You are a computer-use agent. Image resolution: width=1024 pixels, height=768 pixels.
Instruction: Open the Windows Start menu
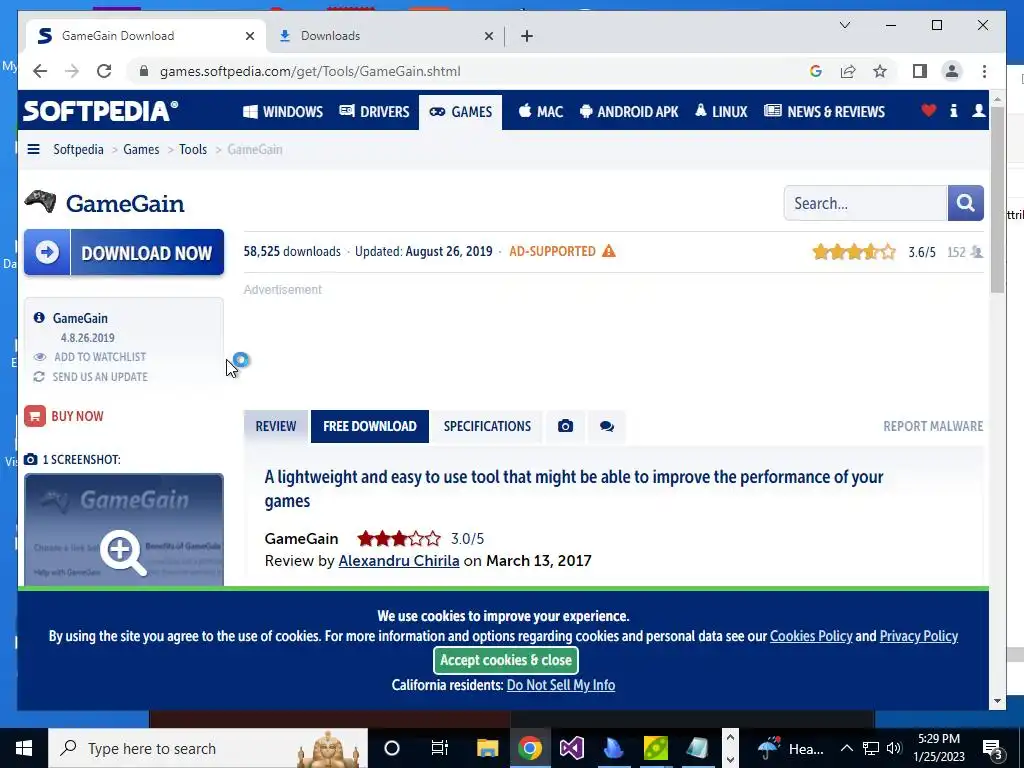24,748
